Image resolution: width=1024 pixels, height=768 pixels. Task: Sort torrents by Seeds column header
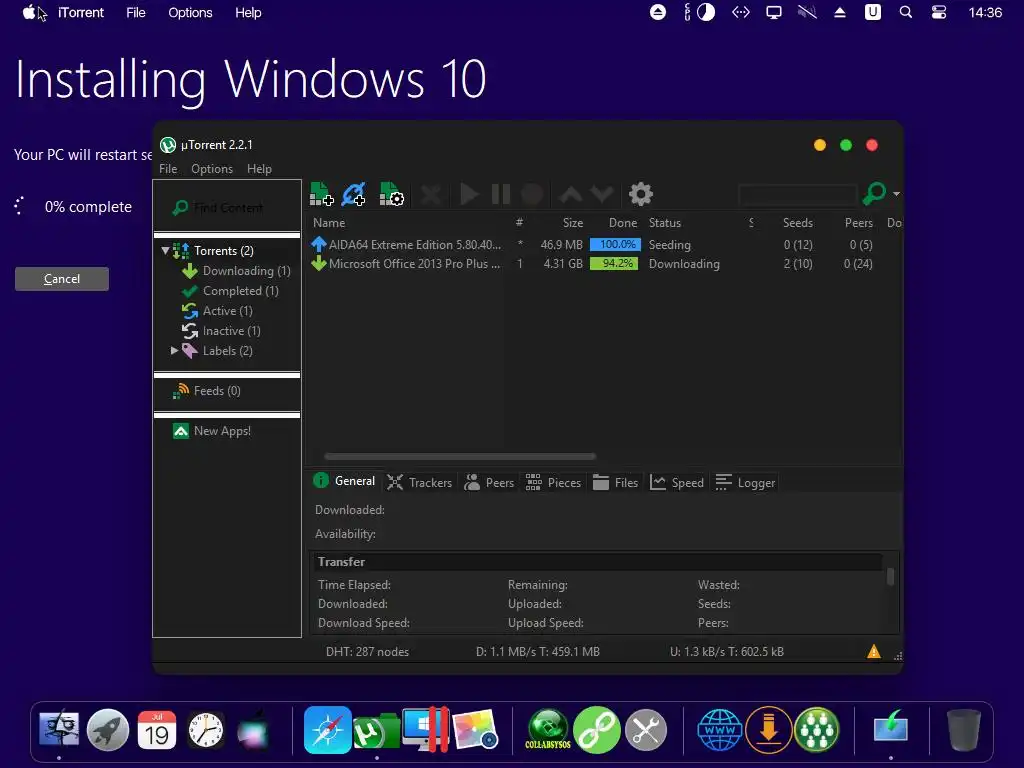[x=797, y=223]
